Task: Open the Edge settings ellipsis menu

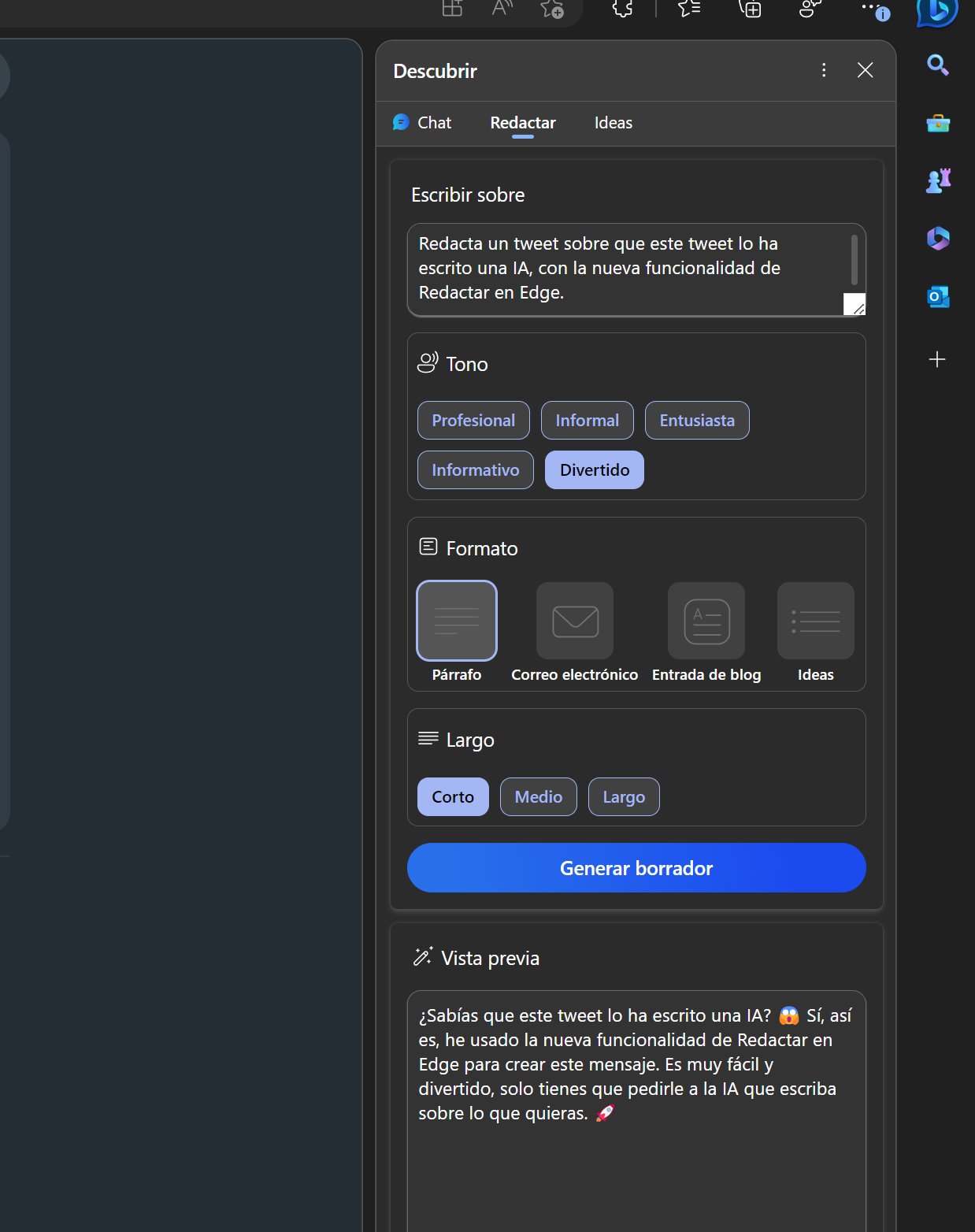Action: tap(870, 7)
